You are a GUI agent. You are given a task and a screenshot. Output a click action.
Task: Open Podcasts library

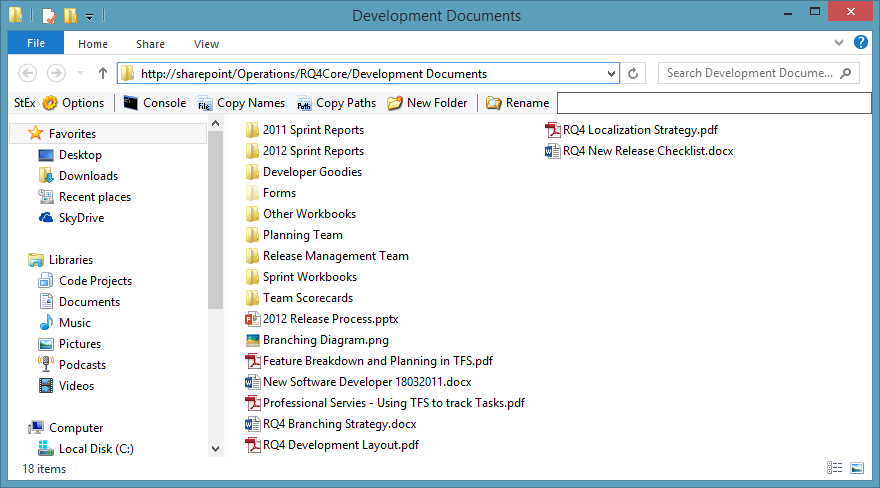click(72, 365)
